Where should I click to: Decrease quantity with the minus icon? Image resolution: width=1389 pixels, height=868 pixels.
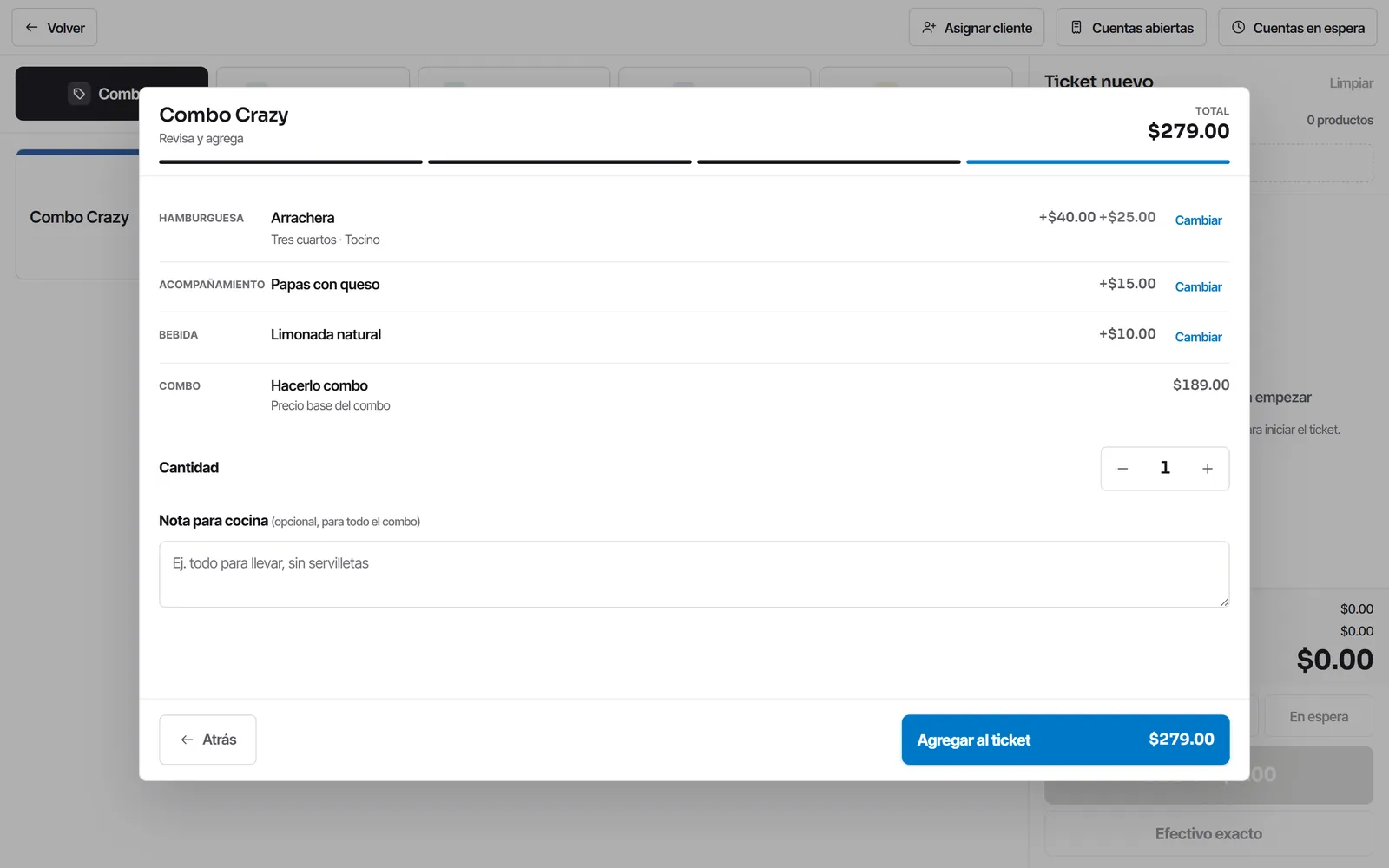point(1122,469)
